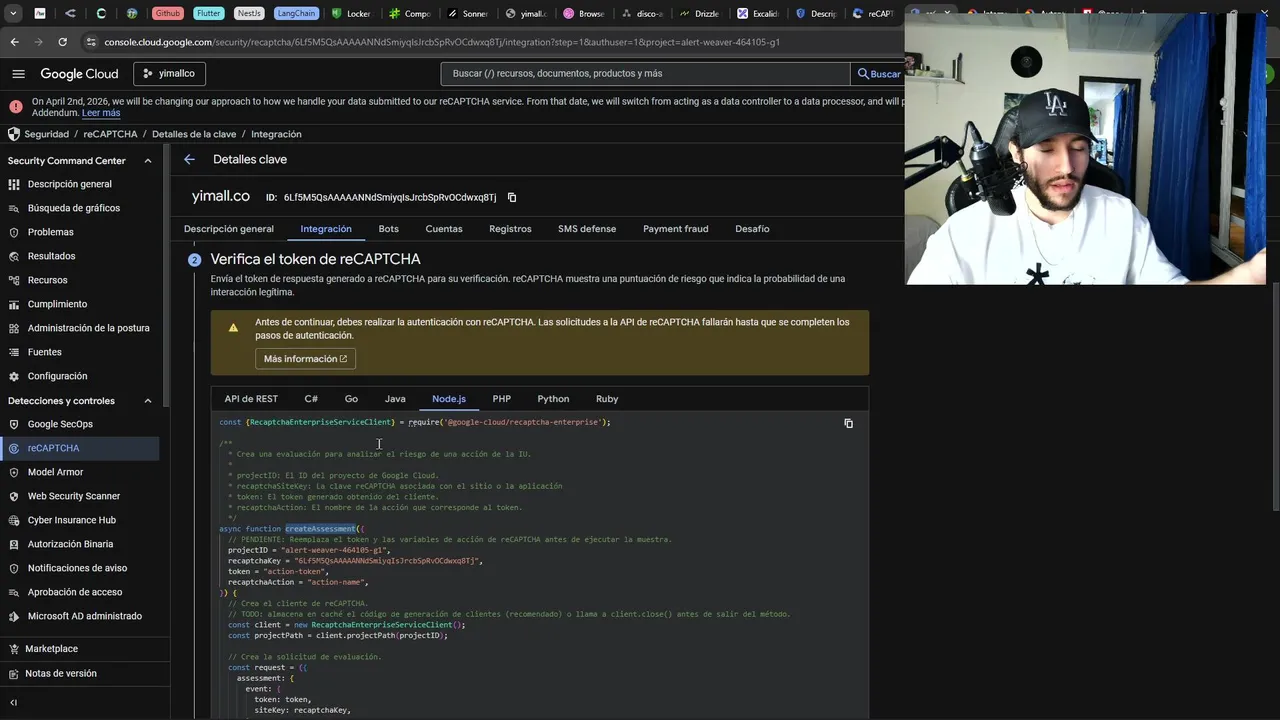Select the Node.js code tab
Image resolution: width=1280 pixels, height=720 pixels.
click(x=449, y=399)
